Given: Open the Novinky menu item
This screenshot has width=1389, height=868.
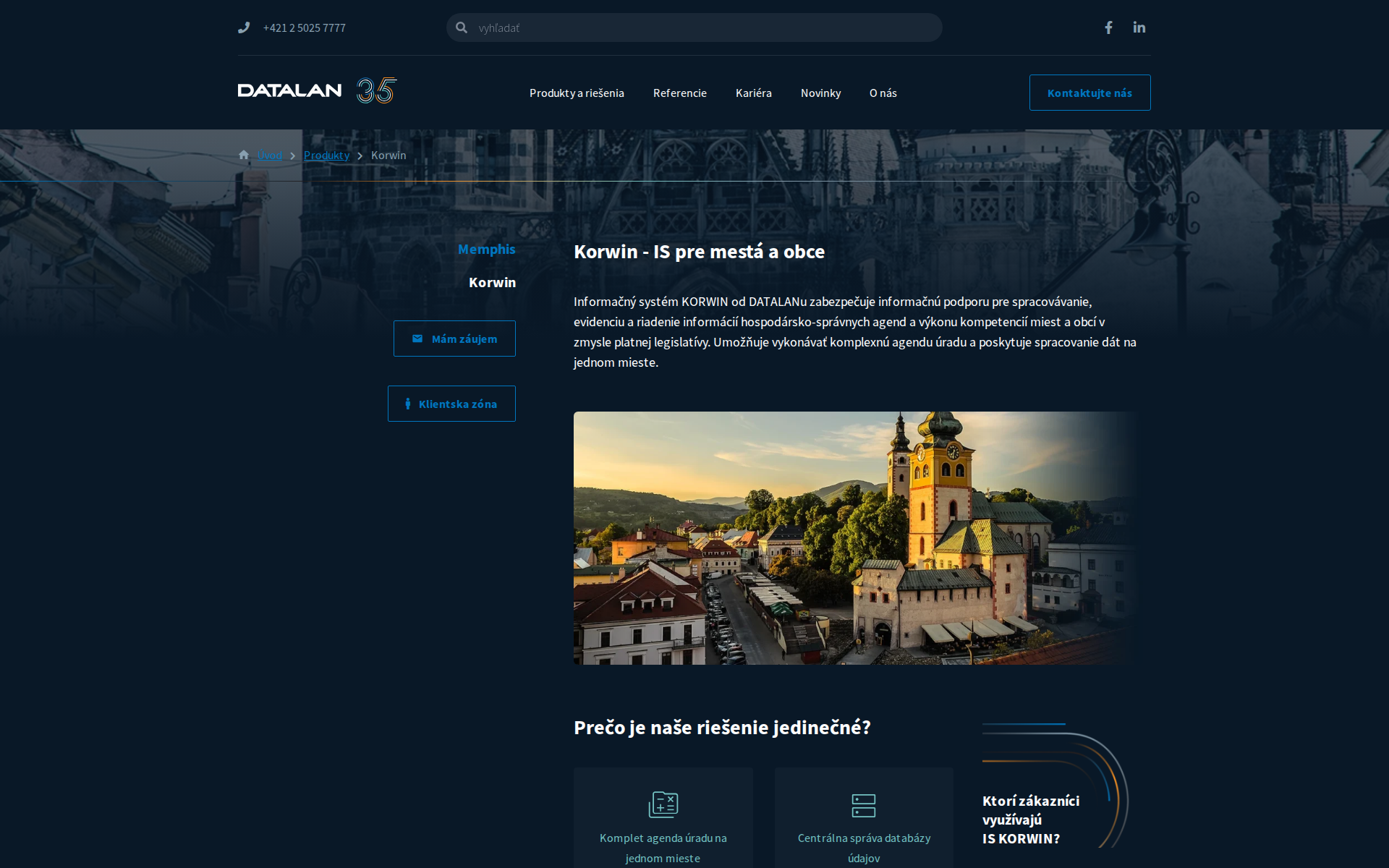Looking at the screenshot, I should point(820,93).
